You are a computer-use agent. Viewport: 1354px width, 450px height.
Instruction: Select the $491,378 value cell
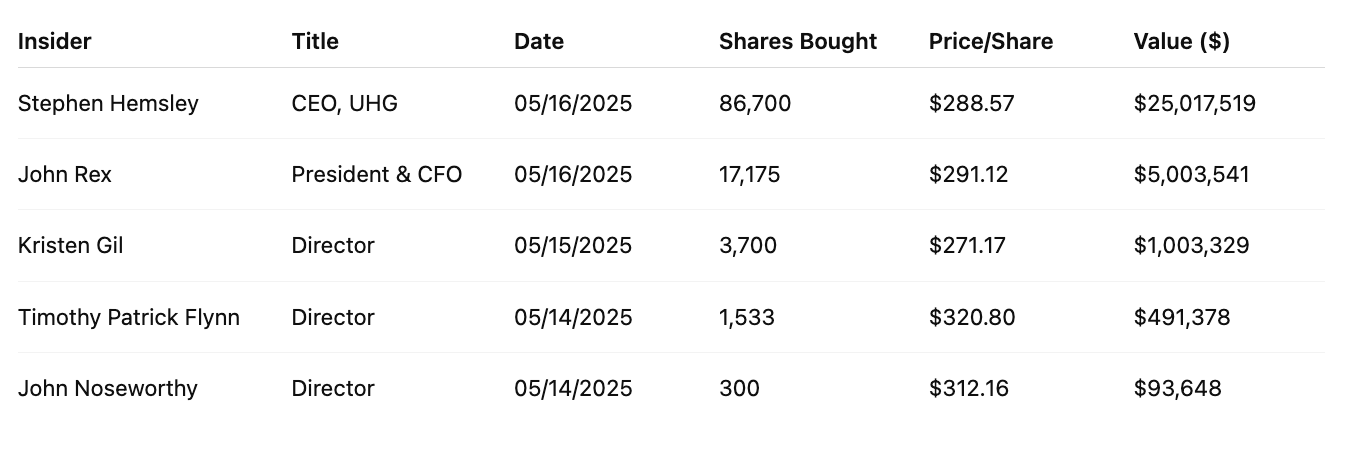coord(1182,318)
